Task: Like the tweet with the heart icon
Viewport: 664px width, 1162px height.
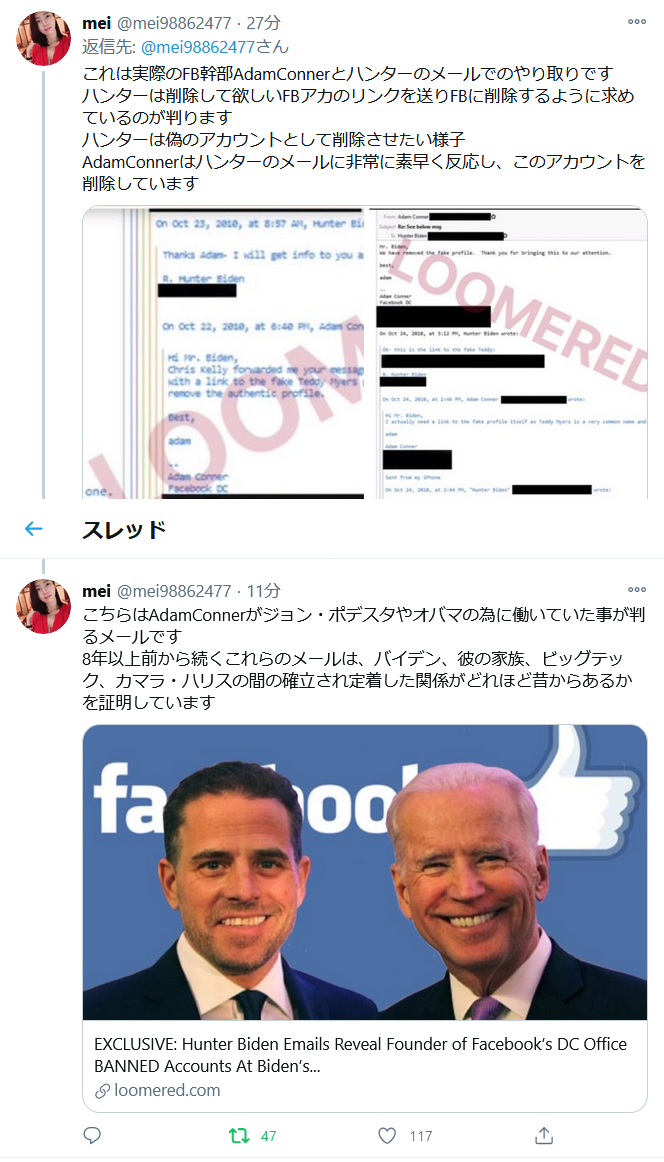Action: coord(387,1135)
